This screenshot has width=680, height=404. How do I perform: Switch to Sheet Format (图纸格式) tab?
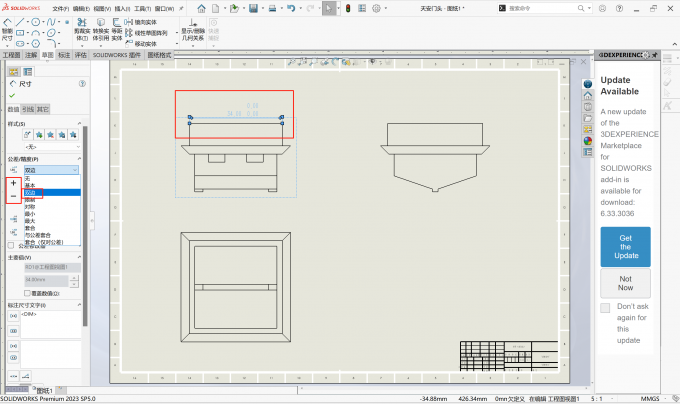159,55
